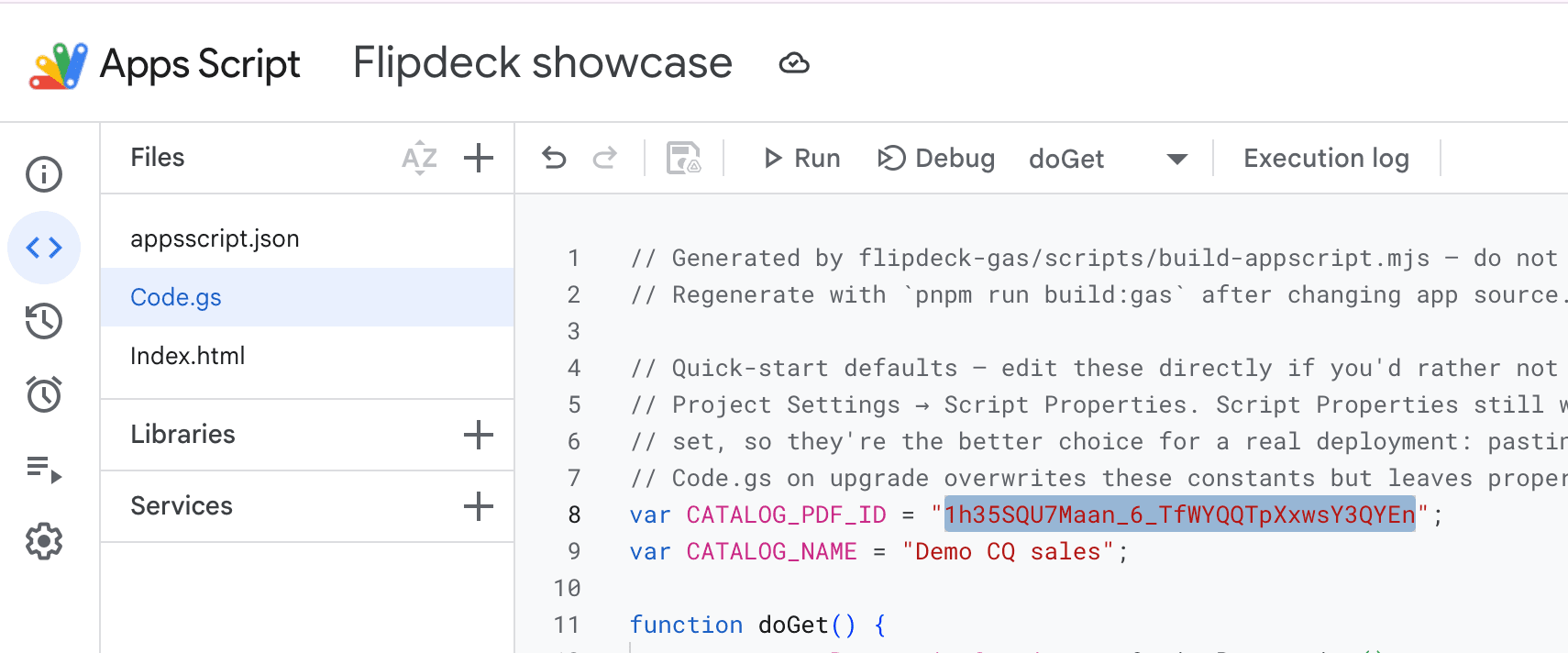Select the Code.gs file
Image resolution: width=1568 pixels, height=653 pixels.
coord(307,297)
